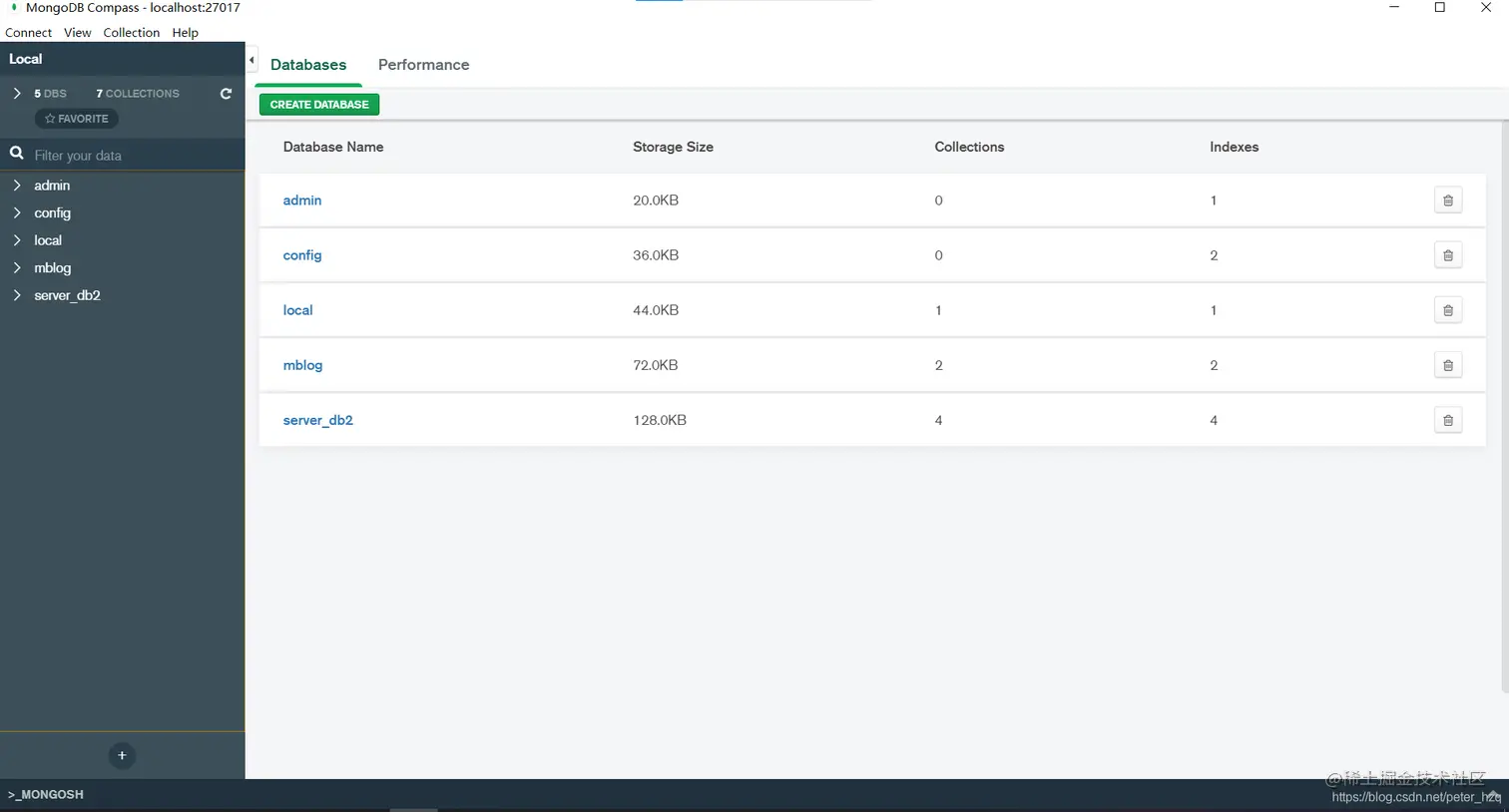The width and height of the screenshot is (1509, 812).
Task: Open the config database link
Action: (302, 255)
